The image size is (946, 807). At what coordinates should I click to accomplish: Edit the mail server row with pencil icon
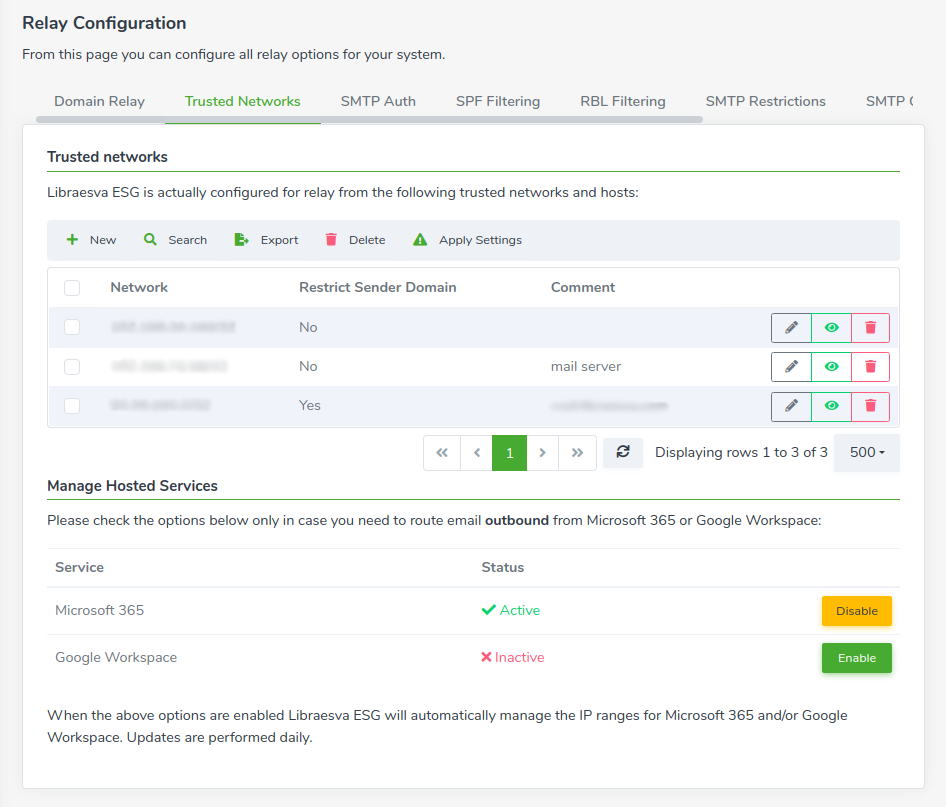point(791,367)
